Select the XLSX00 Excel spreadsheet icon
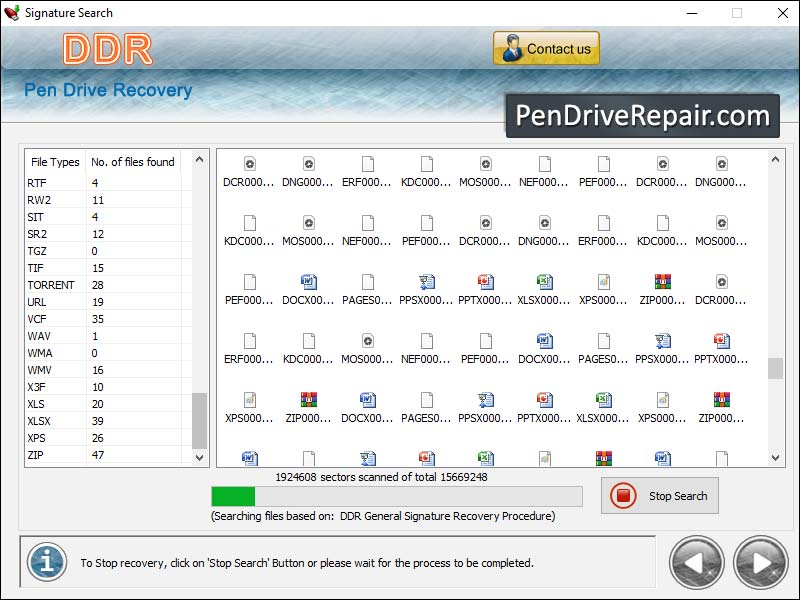This screenshot has width=800, height=600. tap(545, 281)
